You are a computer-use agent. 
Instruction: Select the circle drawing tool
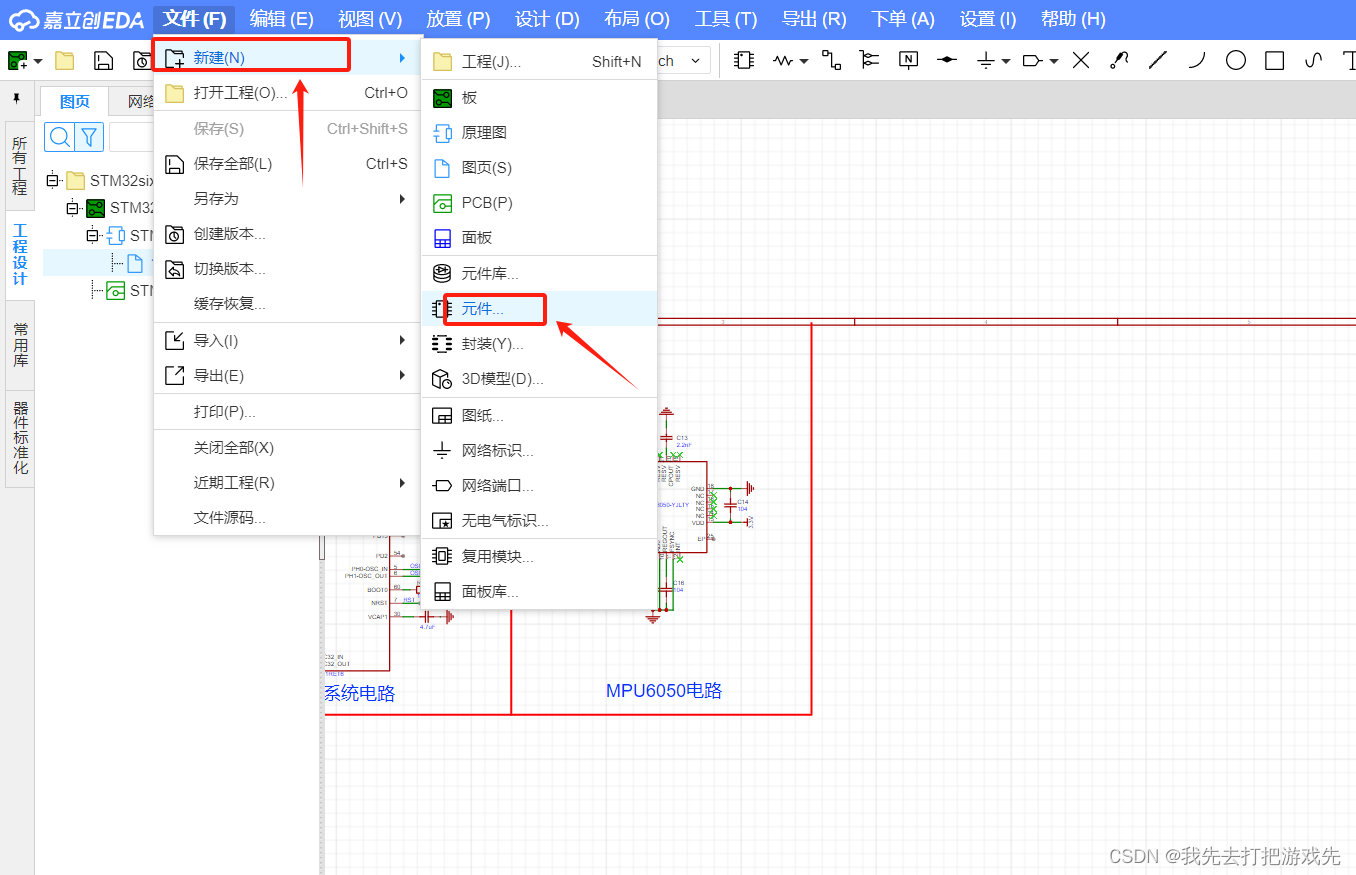(1236, 60)
